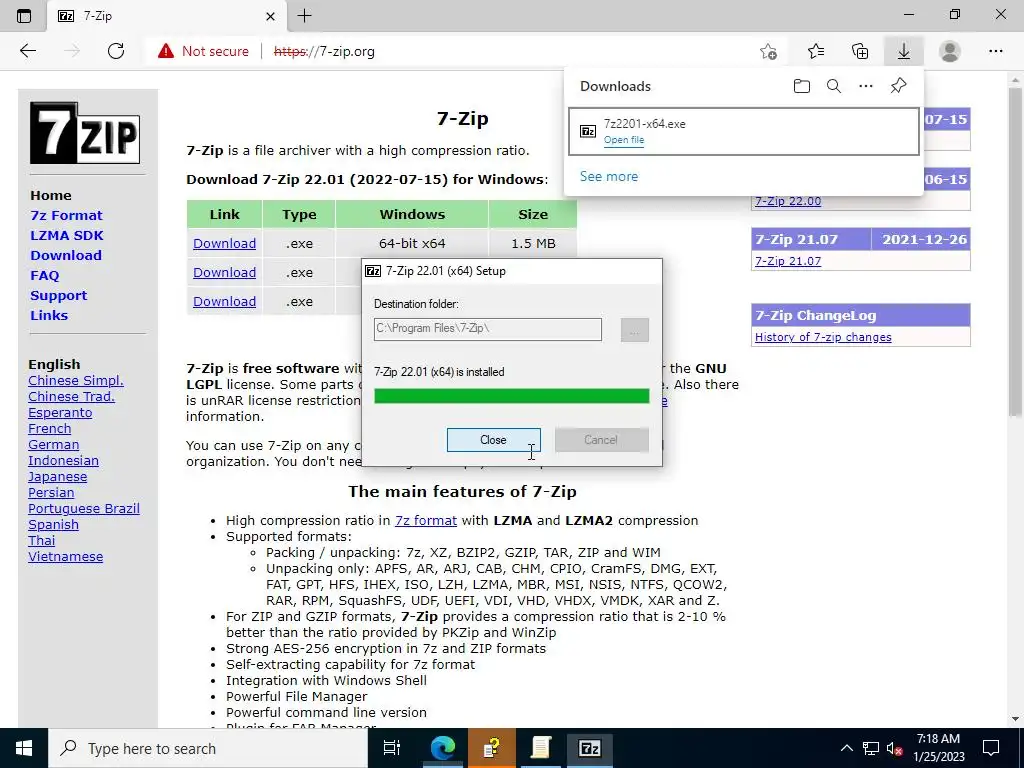Open the network tray icon
Image resolution: width=1024 pixels, height=768 pixels.
[x=871, y=748]
